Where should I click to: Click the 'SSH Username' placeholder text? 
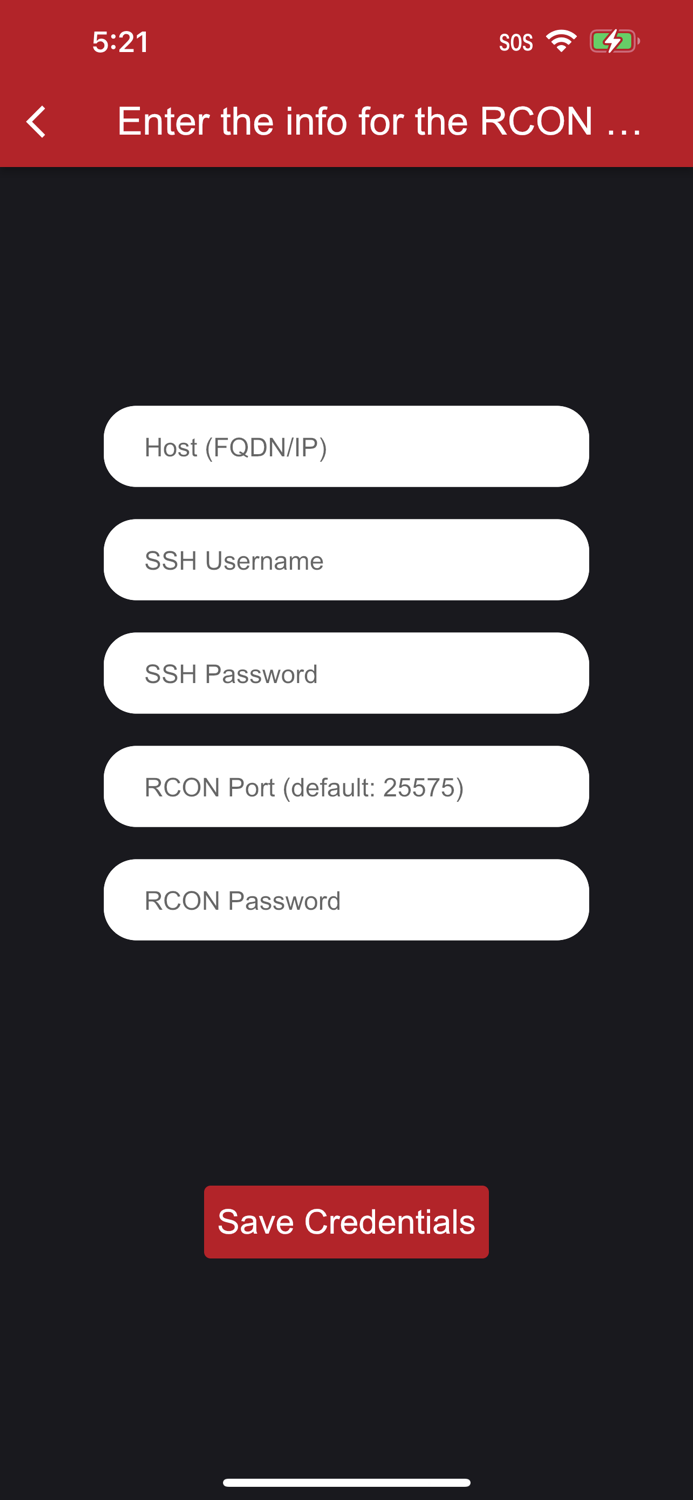234,561
